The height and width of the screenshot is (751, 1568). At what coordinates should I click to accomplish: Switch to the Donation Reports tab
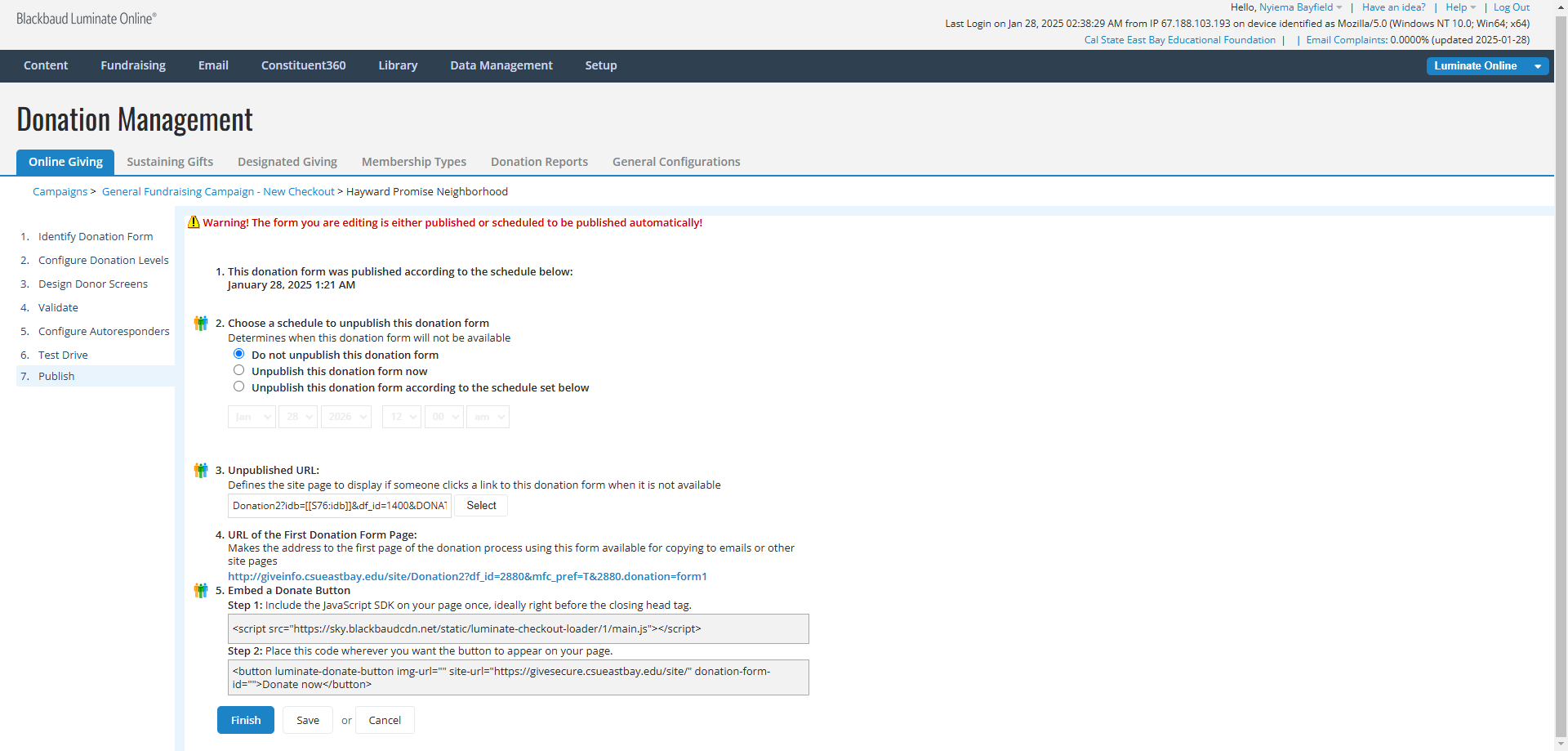[539, 162]
